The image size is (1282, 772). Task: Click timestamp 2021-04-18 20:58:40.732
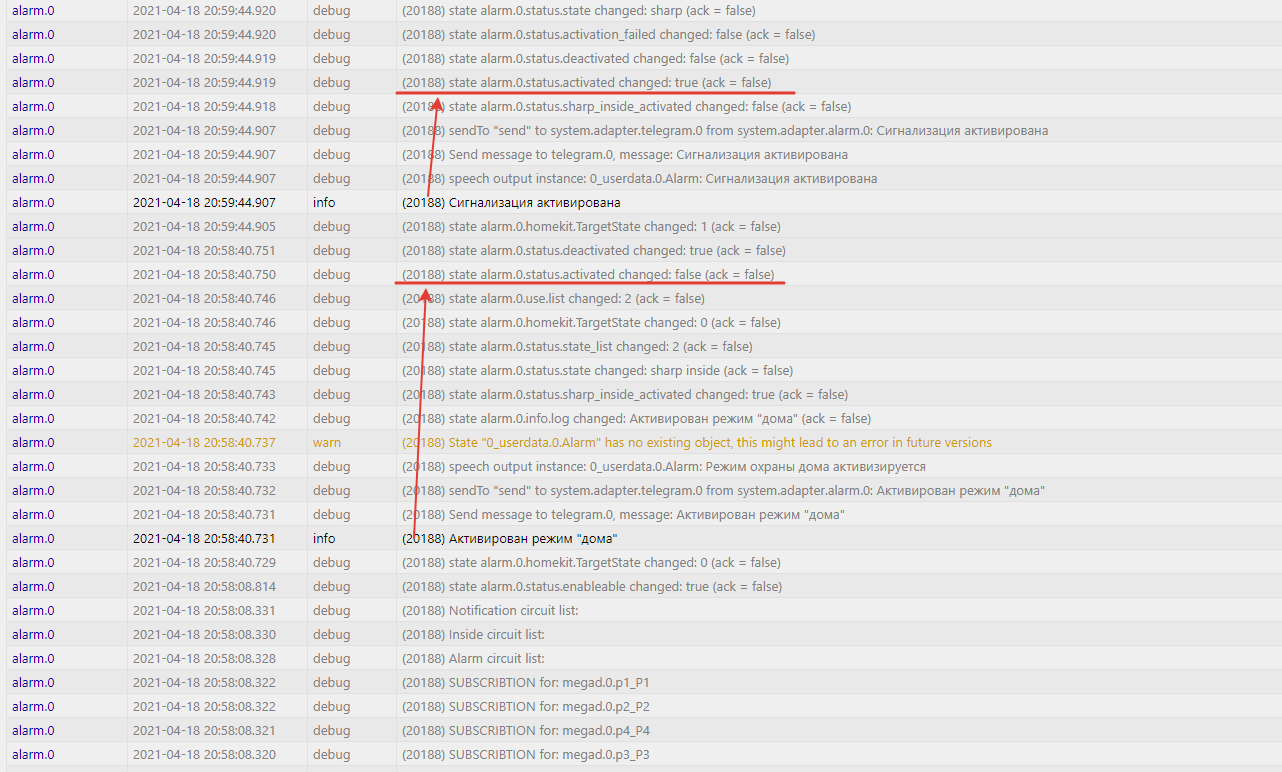coord(204,490)
